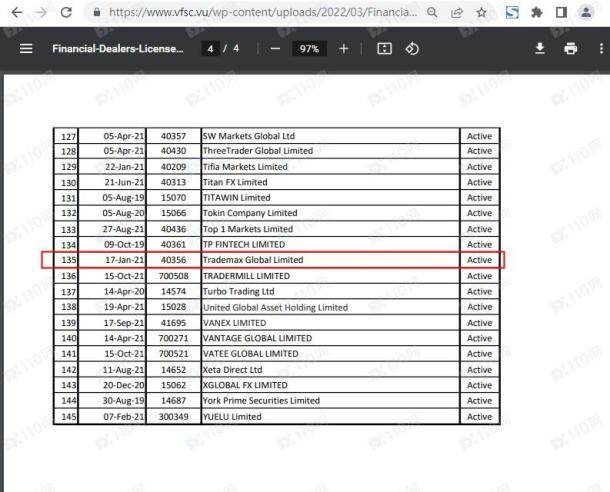Screen dimensions: 610x492
Task: Open PDF viewer more actions menu
Action: pos(601,49)
